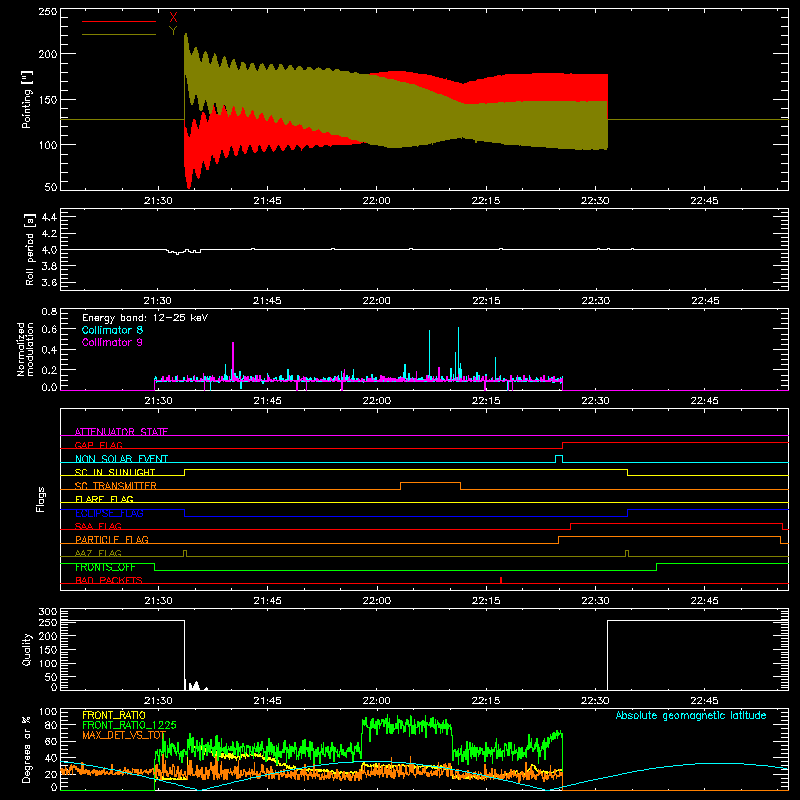Click 'Absolute geomagnetic latitude' label
The height and width of the screenshot is (800, 800).
click(691, 715)
